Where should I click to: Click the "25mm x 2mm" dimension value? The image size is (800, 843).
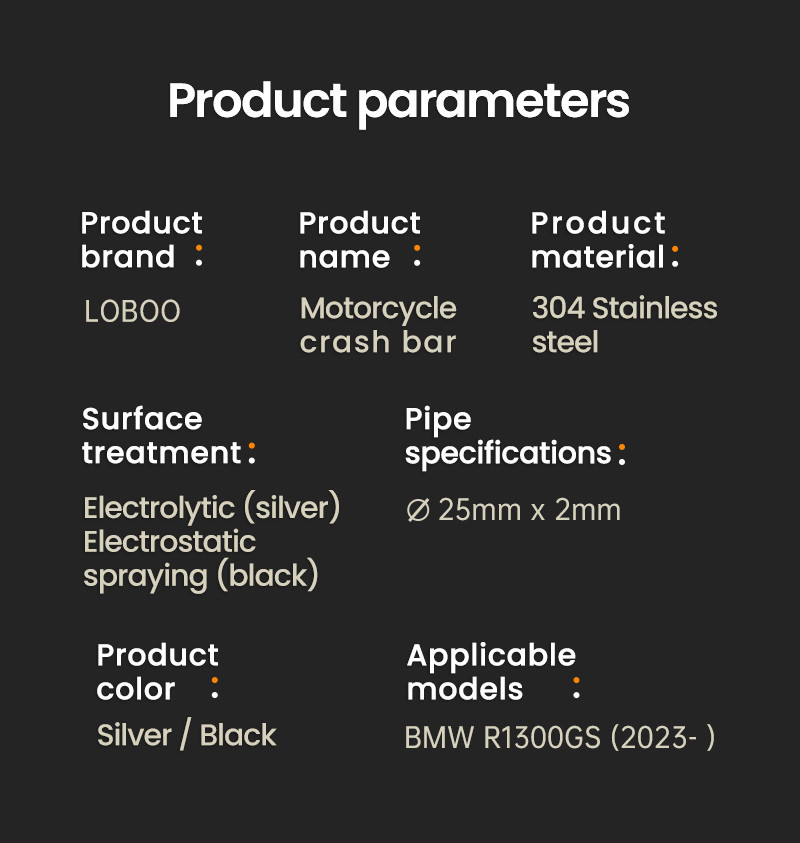pyautogui.click(x=530, y=510)
